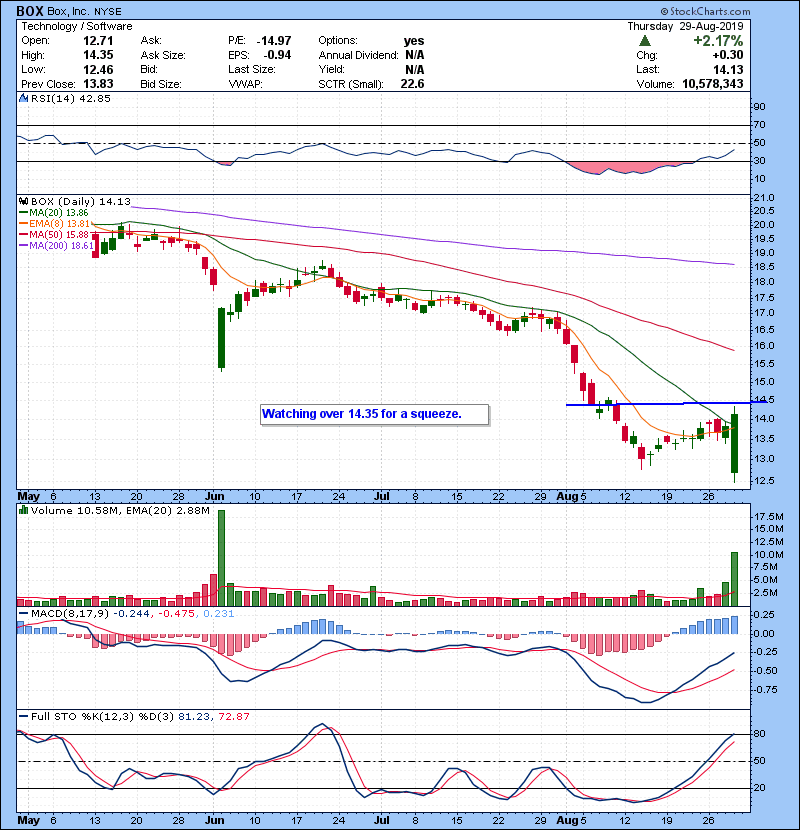Click the 12.5 price scale label

[x=764, y=481]
